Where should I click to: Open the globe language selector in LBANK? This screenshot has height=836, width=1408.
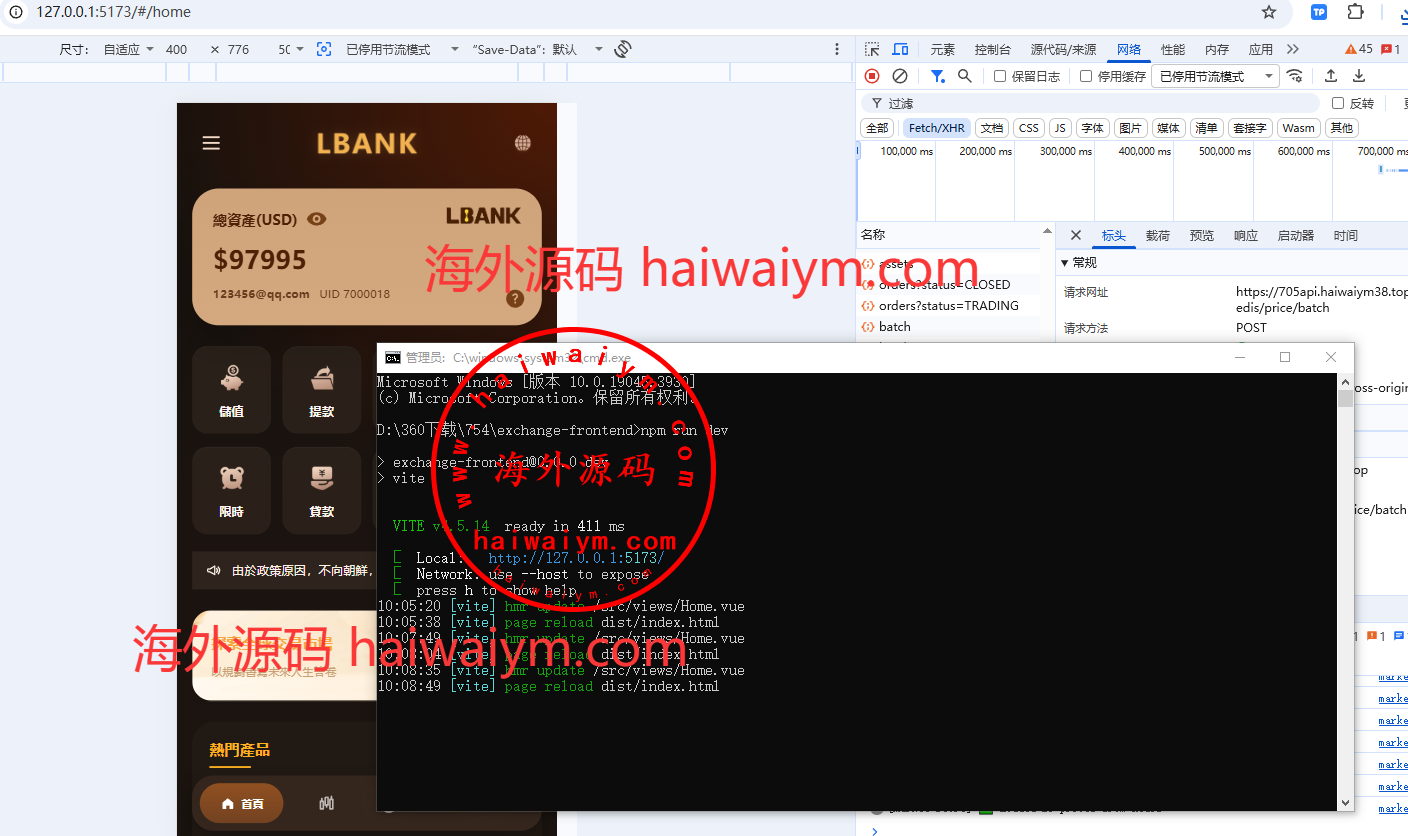[x=523, y=143]
